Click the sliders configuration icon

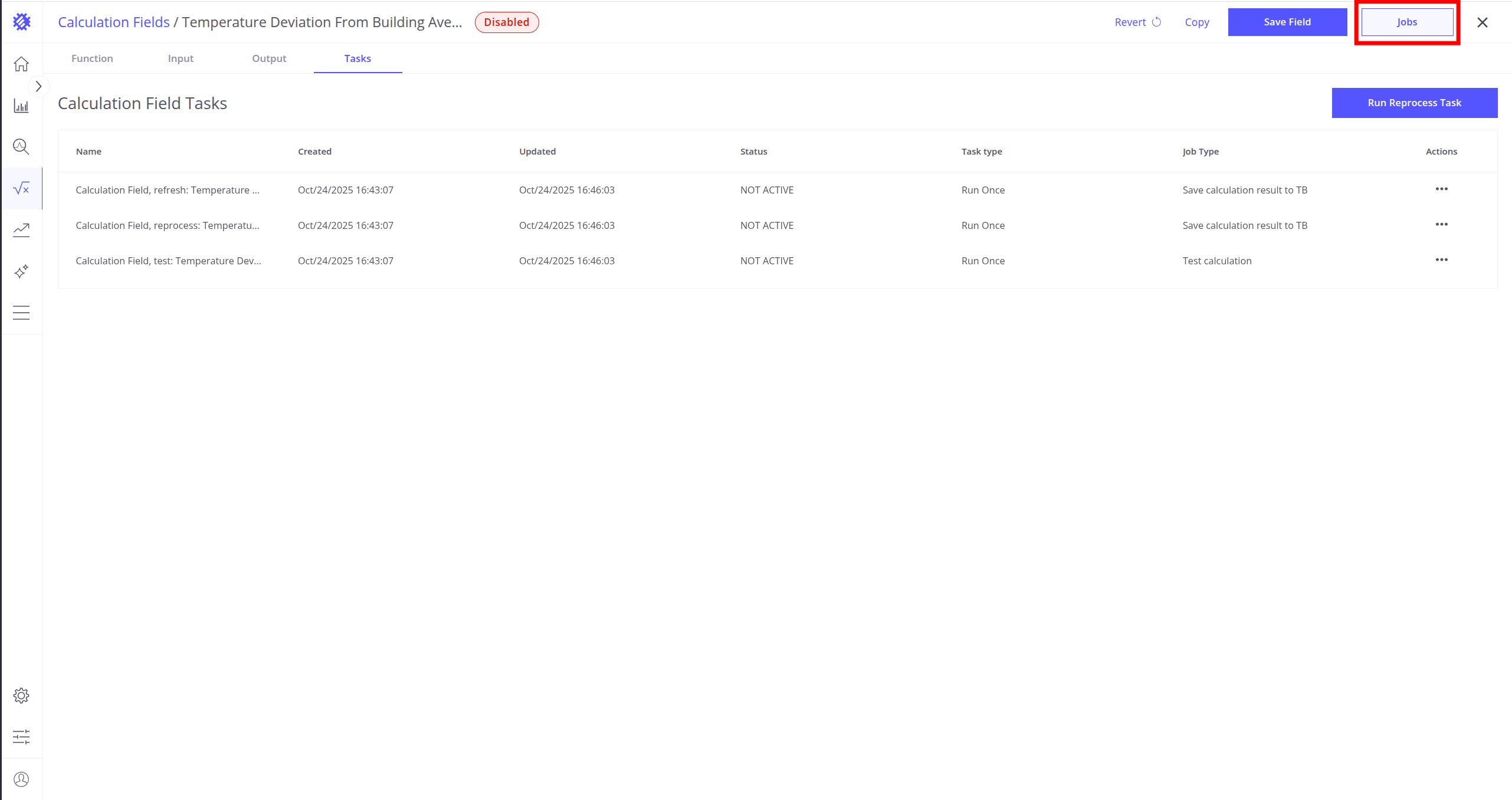[x=21, y=737]
